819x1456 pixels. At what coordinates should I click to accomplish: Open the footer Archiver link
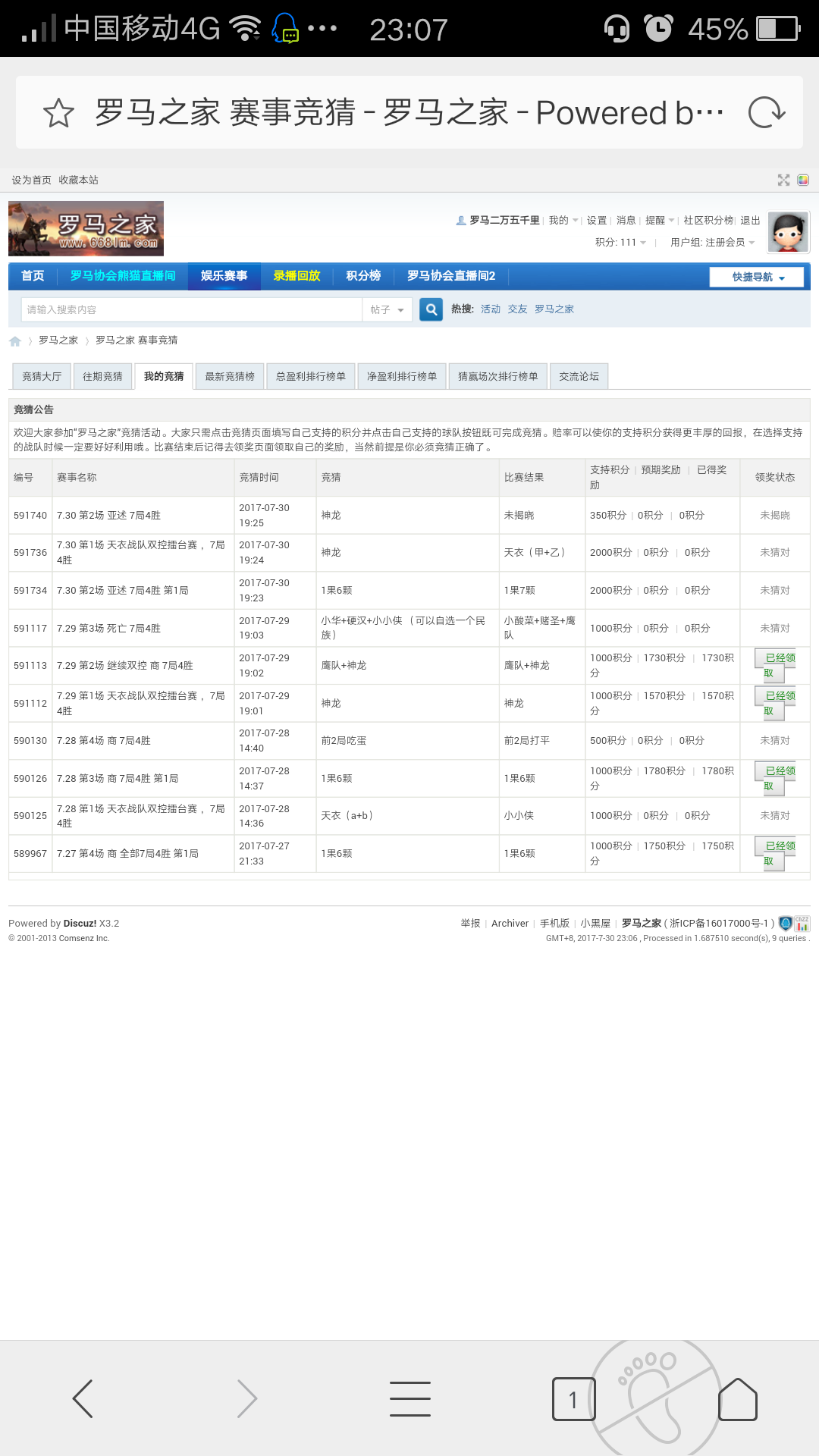click(x=510, y=923)
